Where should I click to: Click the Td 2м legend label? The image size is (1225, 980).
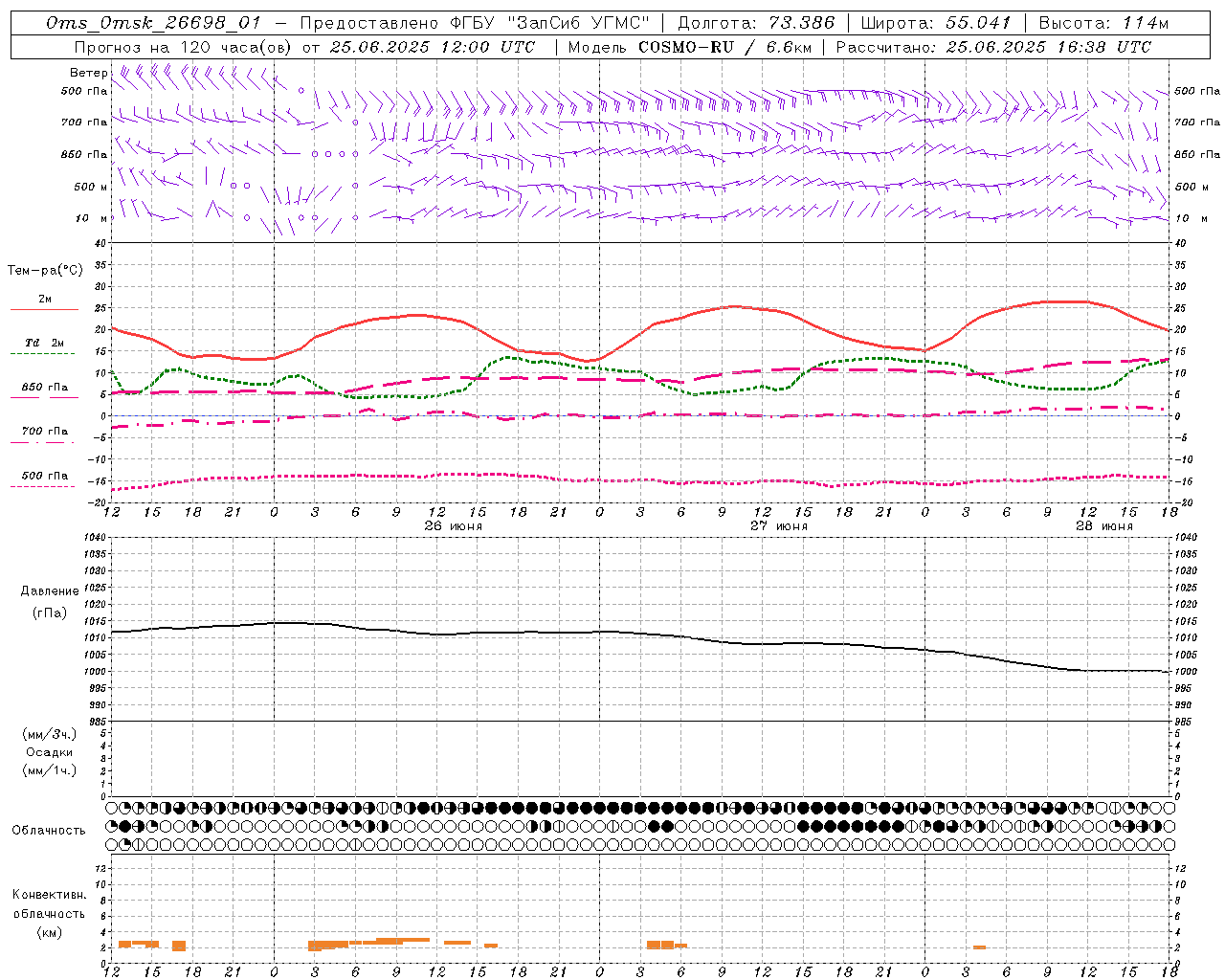44,343
